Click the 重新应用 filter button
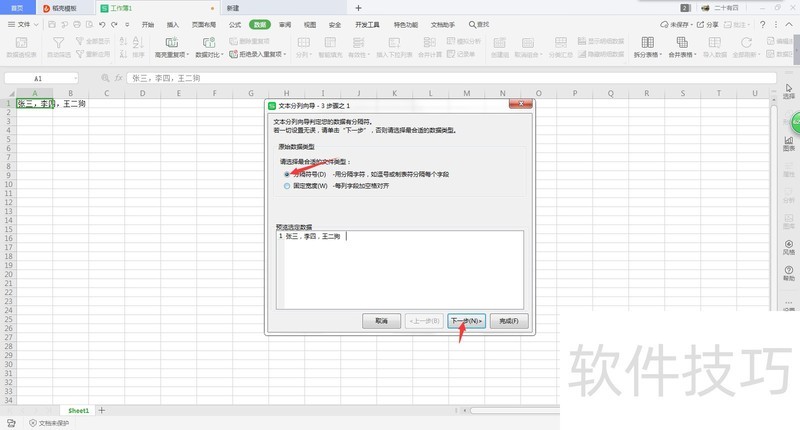 (x=92, y=54)
